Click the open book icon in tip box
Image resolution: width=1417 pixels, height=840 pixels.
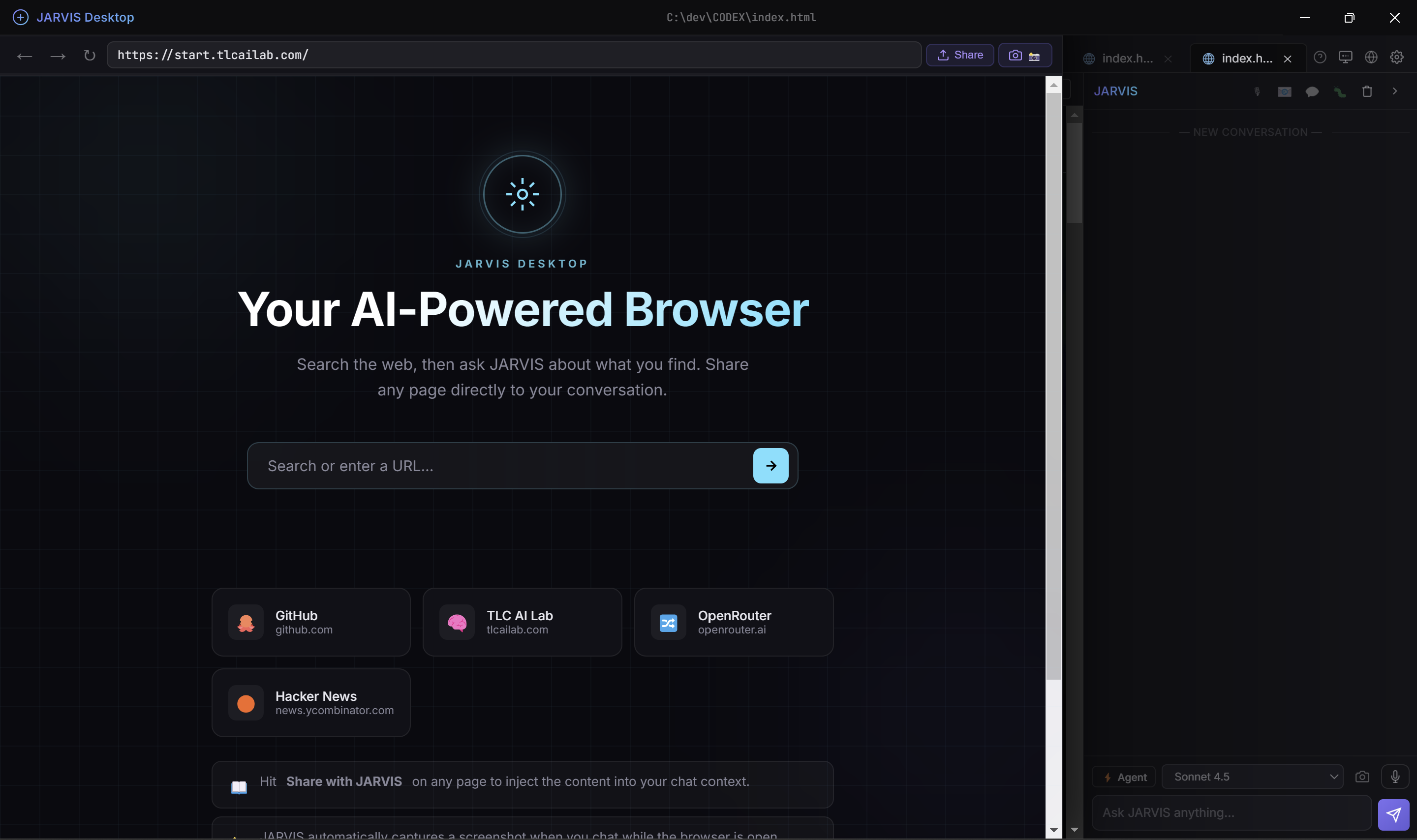coord(239,787)
